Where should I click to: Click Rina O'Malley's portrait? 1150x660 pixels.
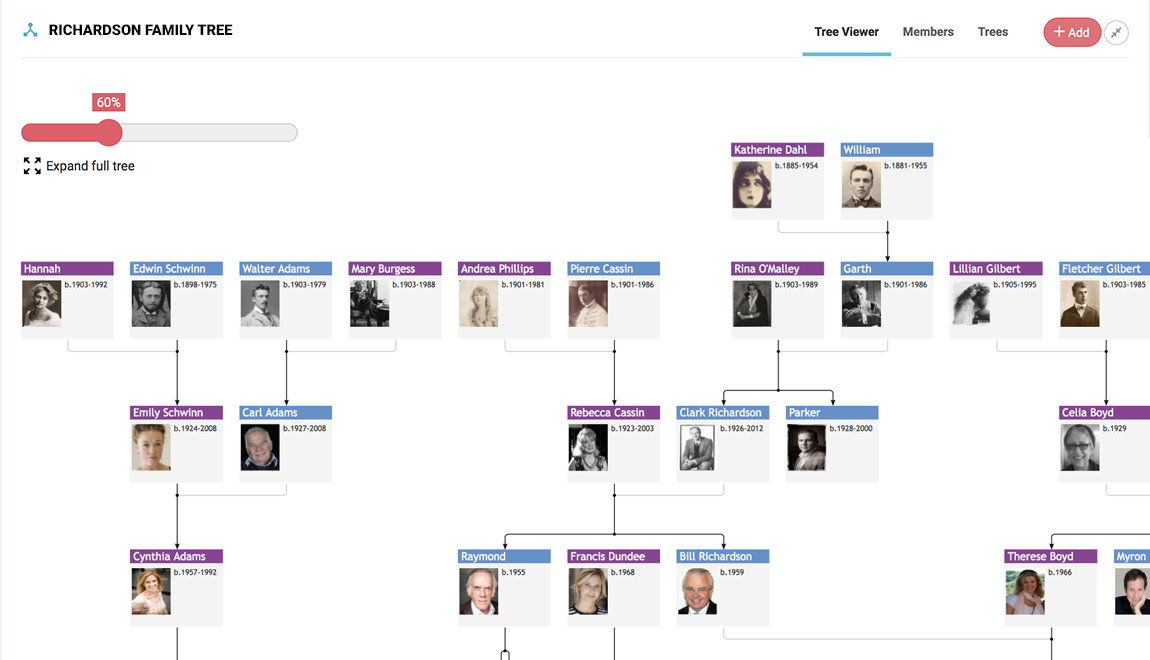(x=751, y=304)
